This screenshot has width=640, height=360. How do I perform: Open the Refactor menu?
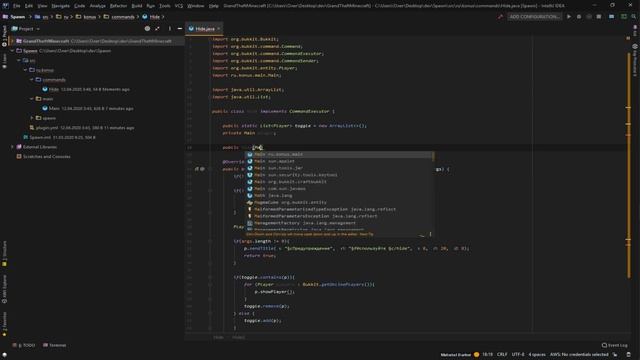click(x=118, y=6)
